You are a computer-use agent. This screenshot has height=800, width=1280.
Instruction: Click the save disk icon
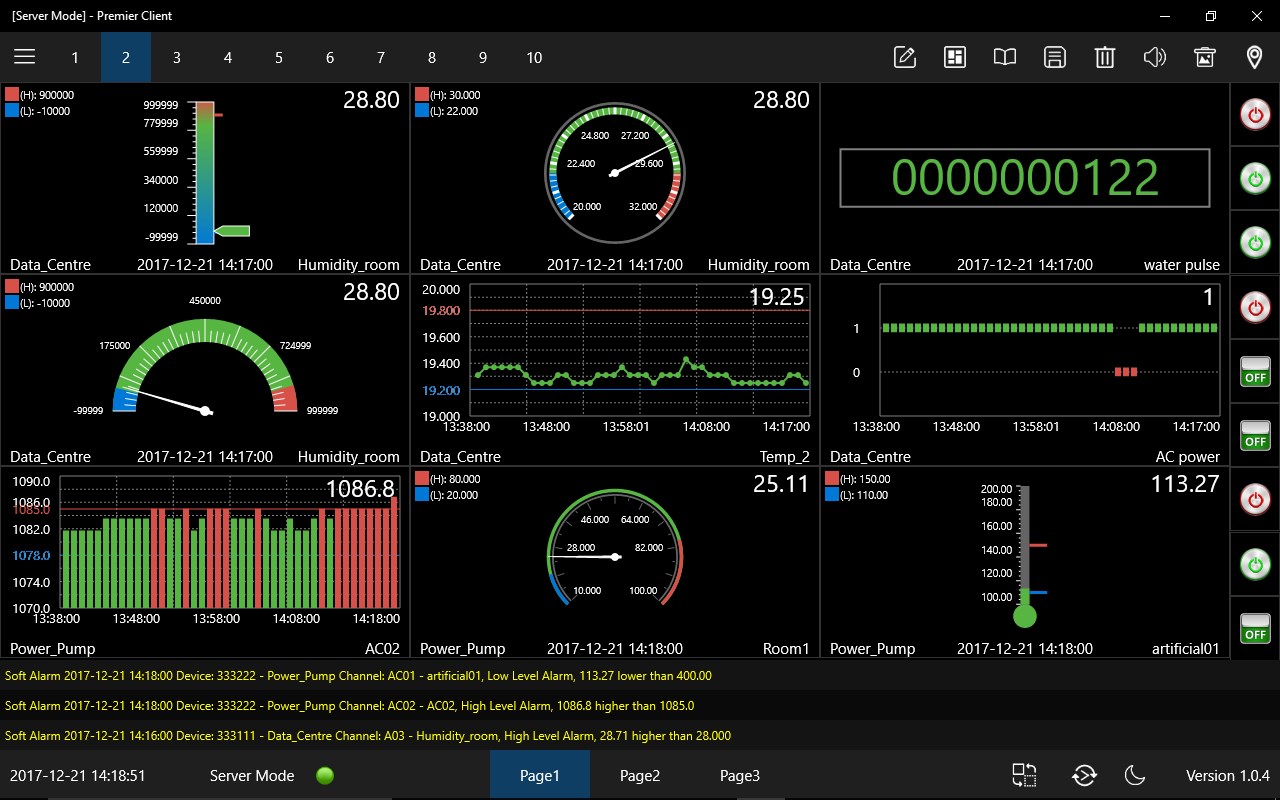pos(1054,57)
